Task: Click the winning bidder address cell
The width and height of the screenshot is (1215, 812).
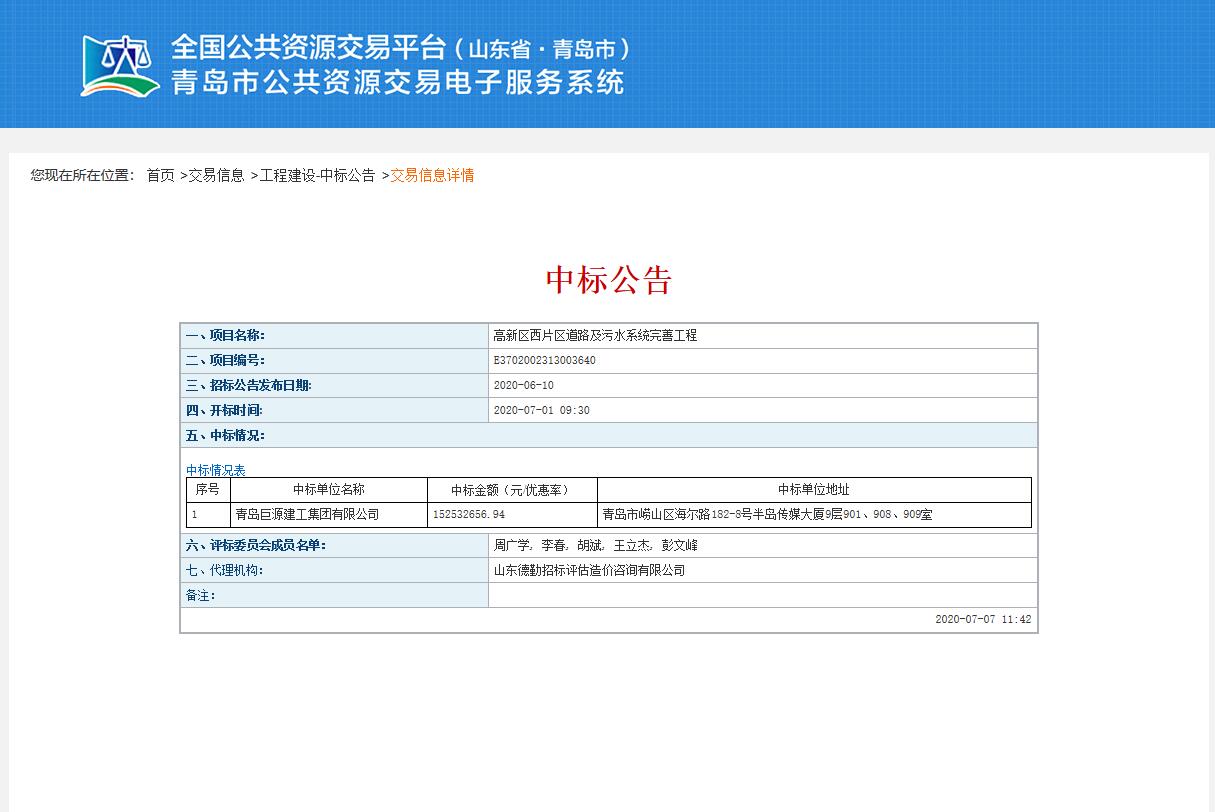Action: [x=766, y=515]
